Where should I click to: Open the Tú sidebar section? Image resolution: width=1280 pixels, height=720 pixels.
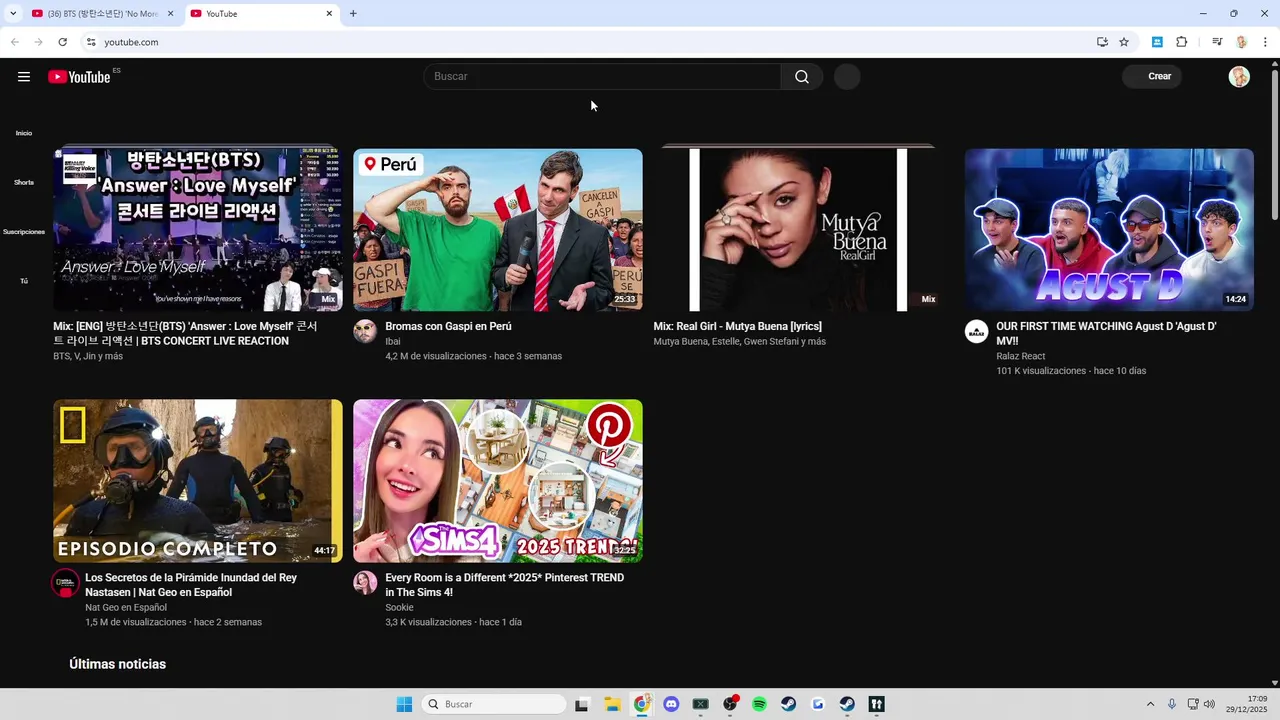tap(24, 281)
